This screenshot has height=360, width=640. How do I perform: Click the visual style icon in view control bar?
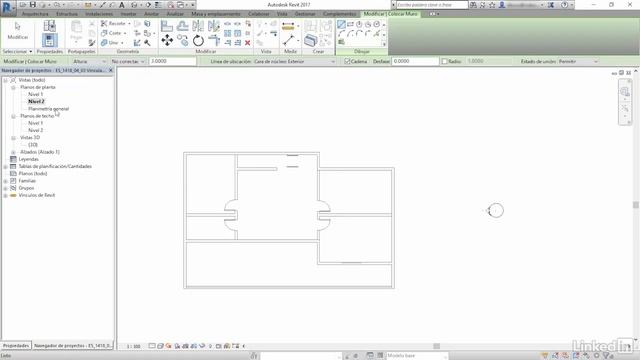pos(160,346)
